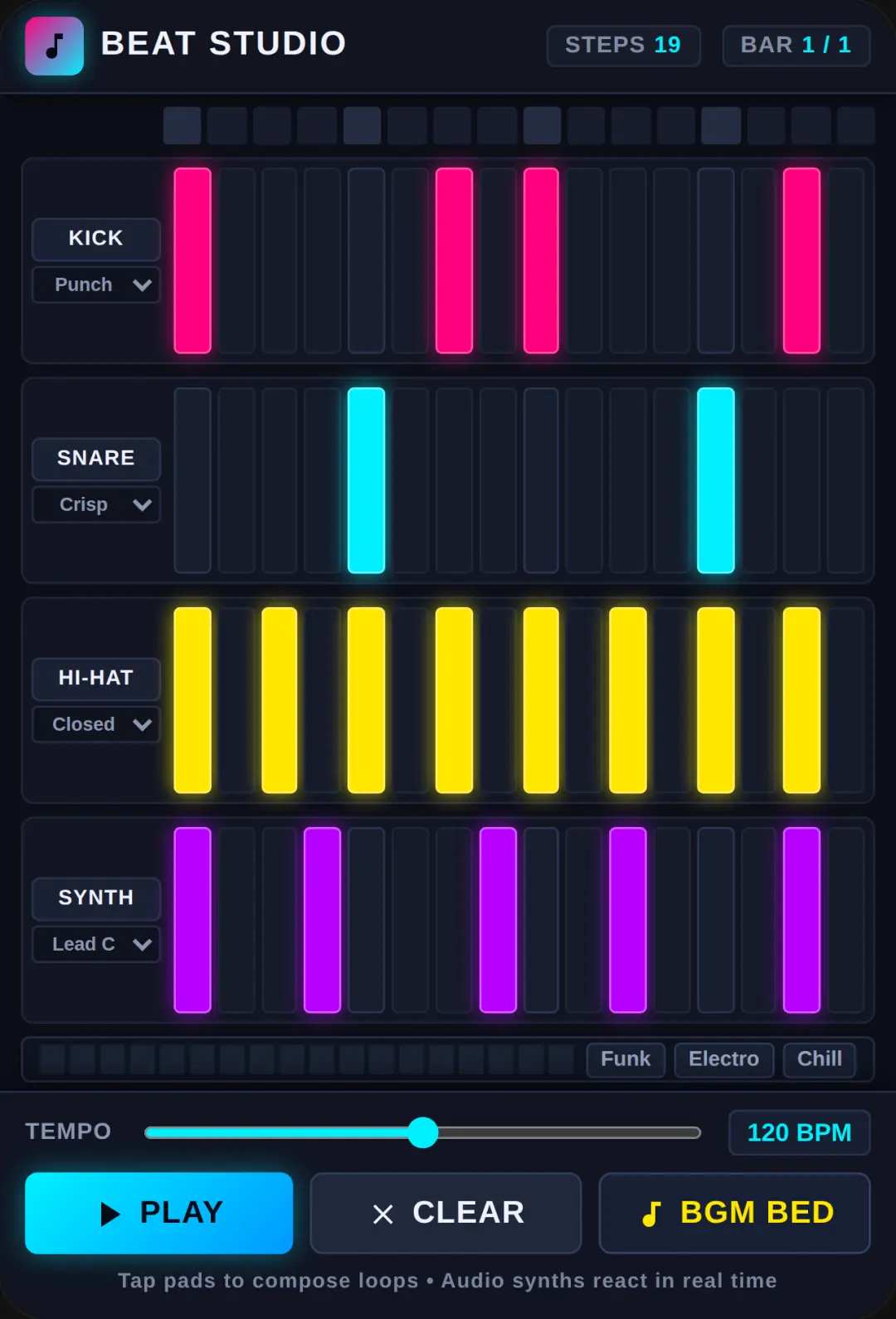Image resolution: width=896 pixels, height=1319 pixels.
Task: Click the fifth step indicator above Kick row
Action: pos(363,126)
